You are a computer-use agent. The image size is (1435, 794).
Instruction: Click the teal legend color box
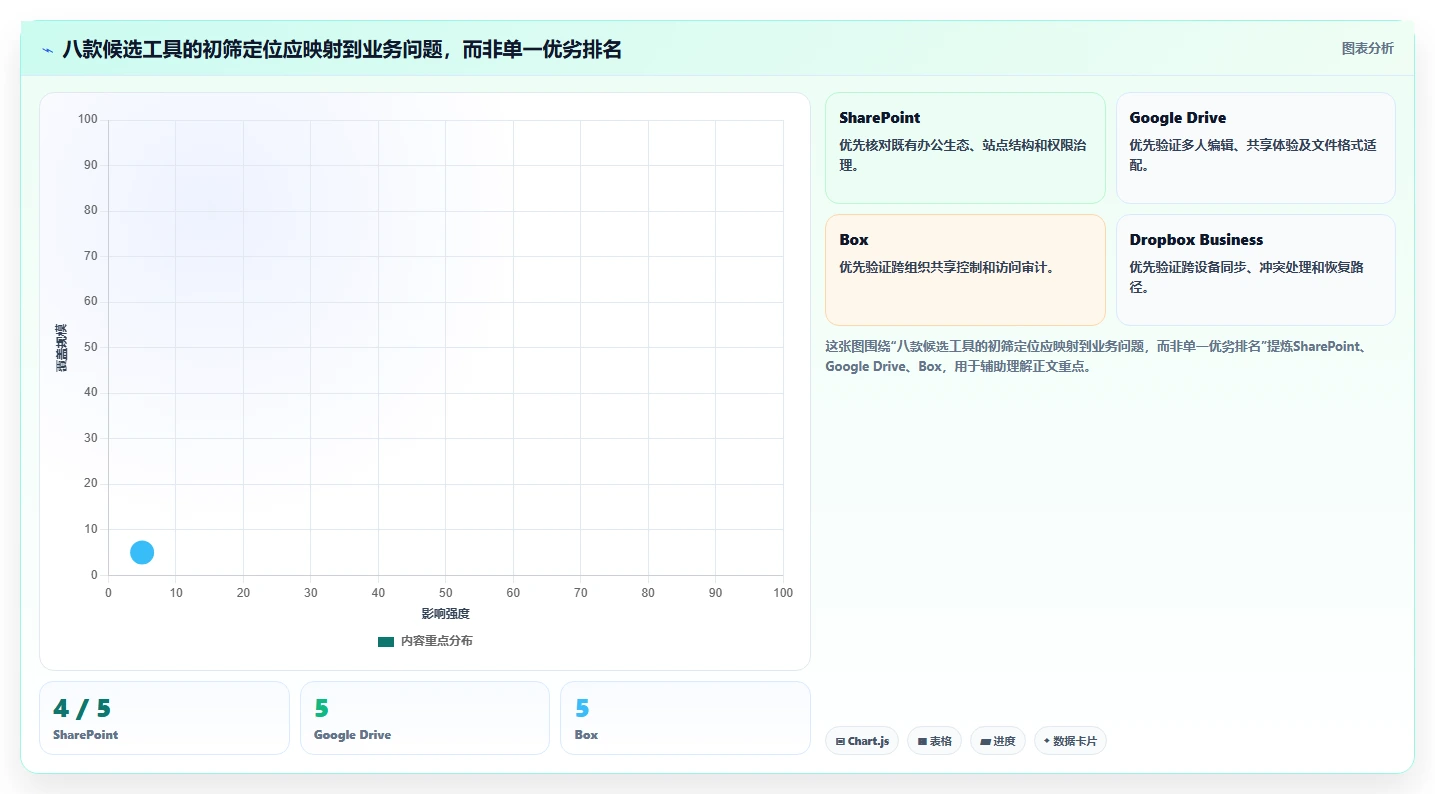[x=386, y=641]
